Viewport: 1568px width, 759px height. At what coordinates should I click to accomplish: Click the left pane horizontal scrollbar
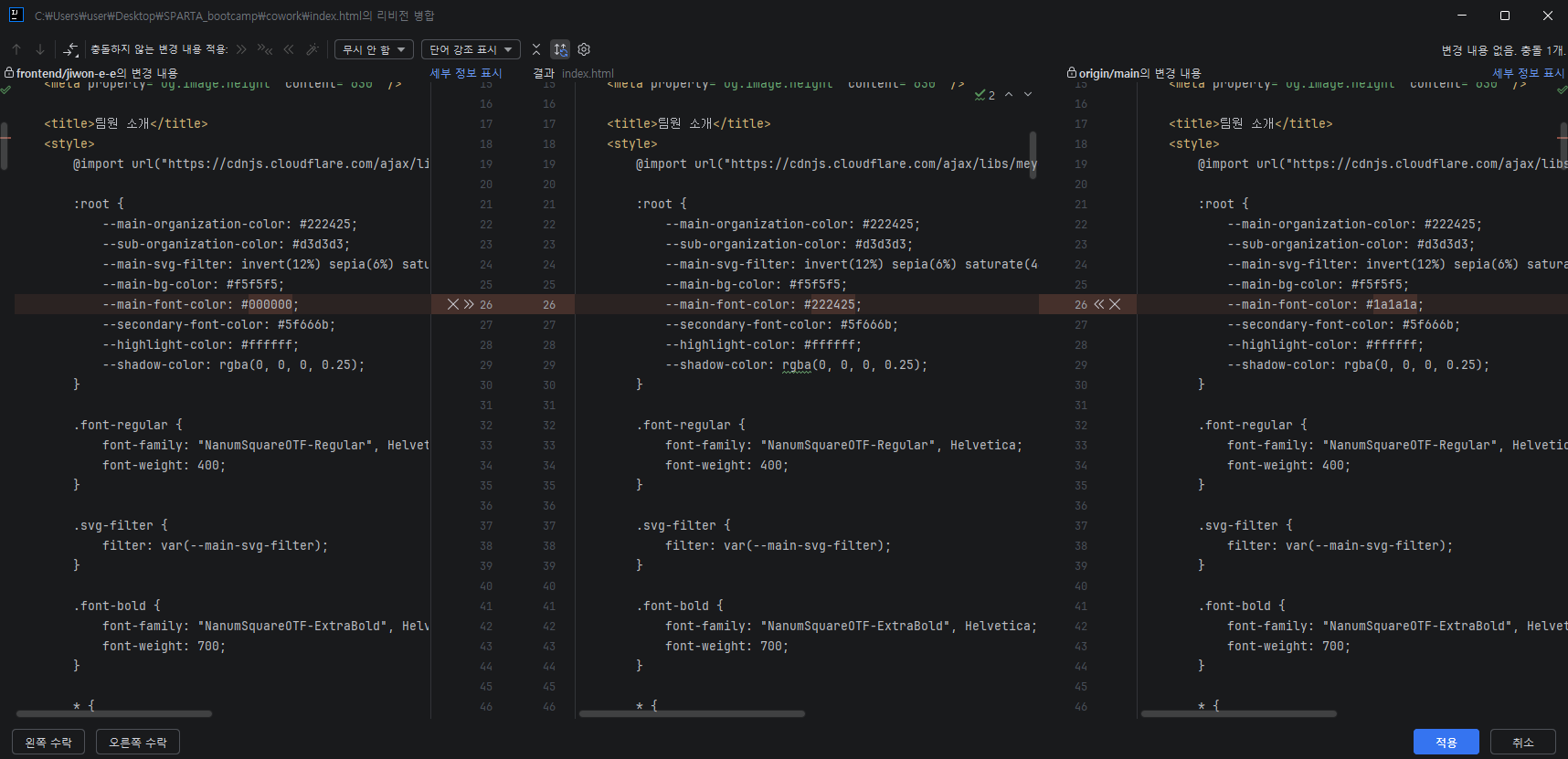tap(114, 713)
